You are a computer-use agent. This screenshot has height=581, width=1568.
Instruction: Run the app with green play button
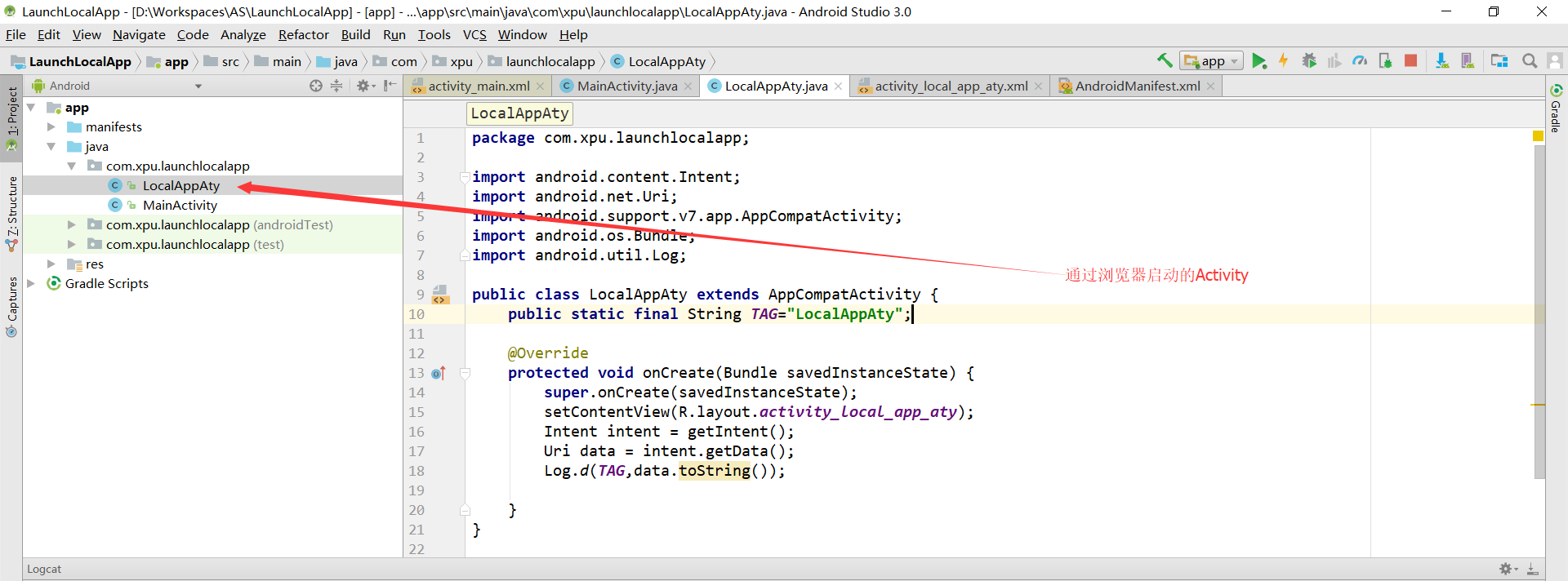click(1258, 61)
